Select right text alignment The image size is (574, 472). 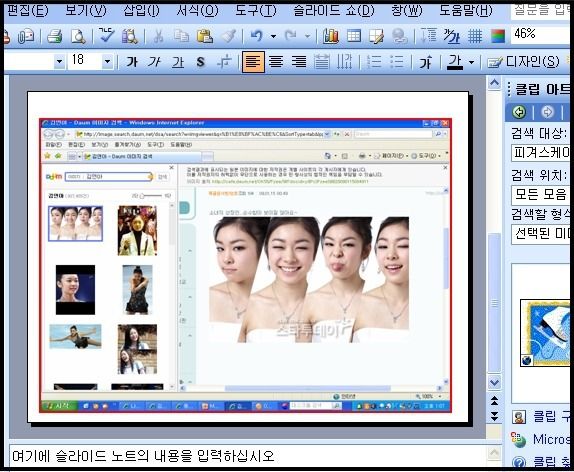coord(299,62)
